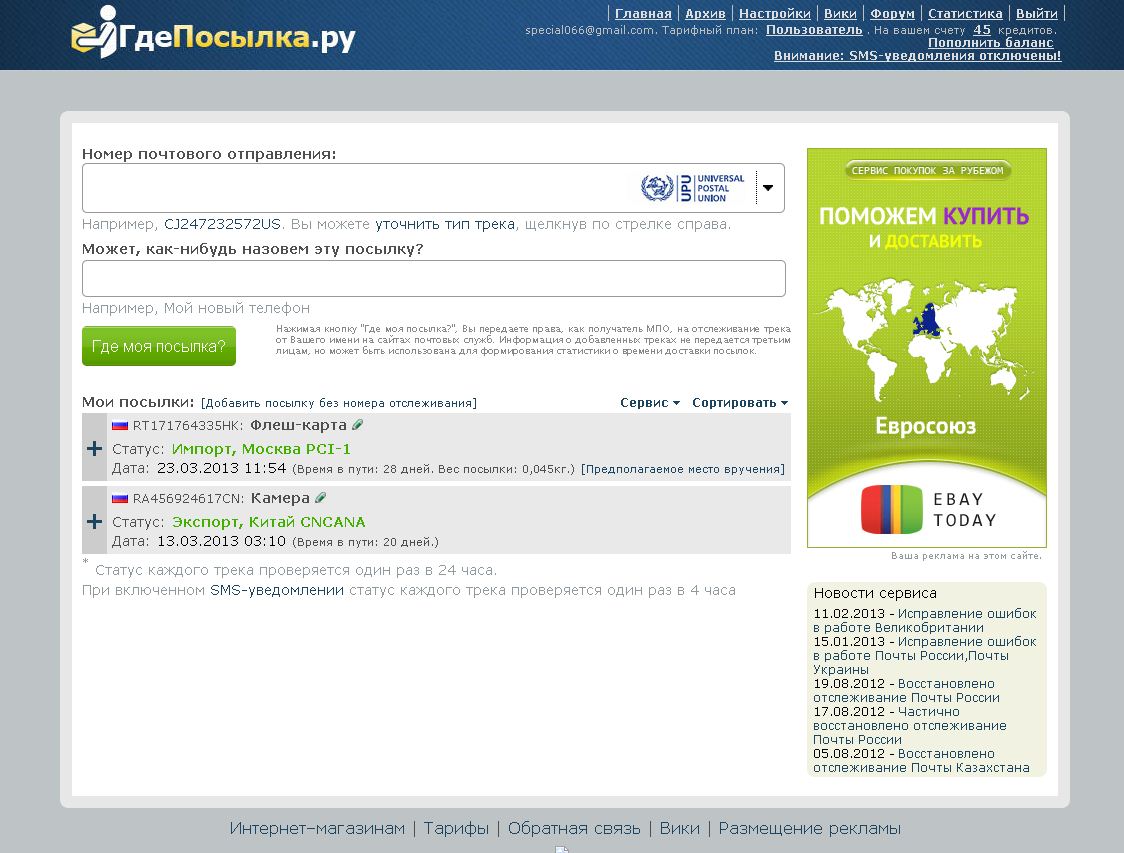Edit the Флеш-карта parcel name via pencil icon
1124x853 pixels.
358,424
